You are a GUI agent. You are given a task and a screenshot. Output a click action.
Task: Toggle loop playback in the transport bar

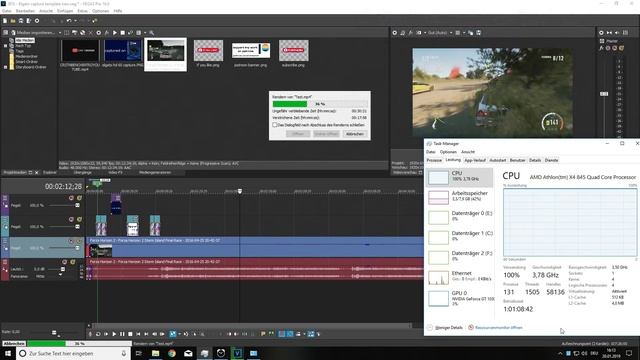[98, 334]
